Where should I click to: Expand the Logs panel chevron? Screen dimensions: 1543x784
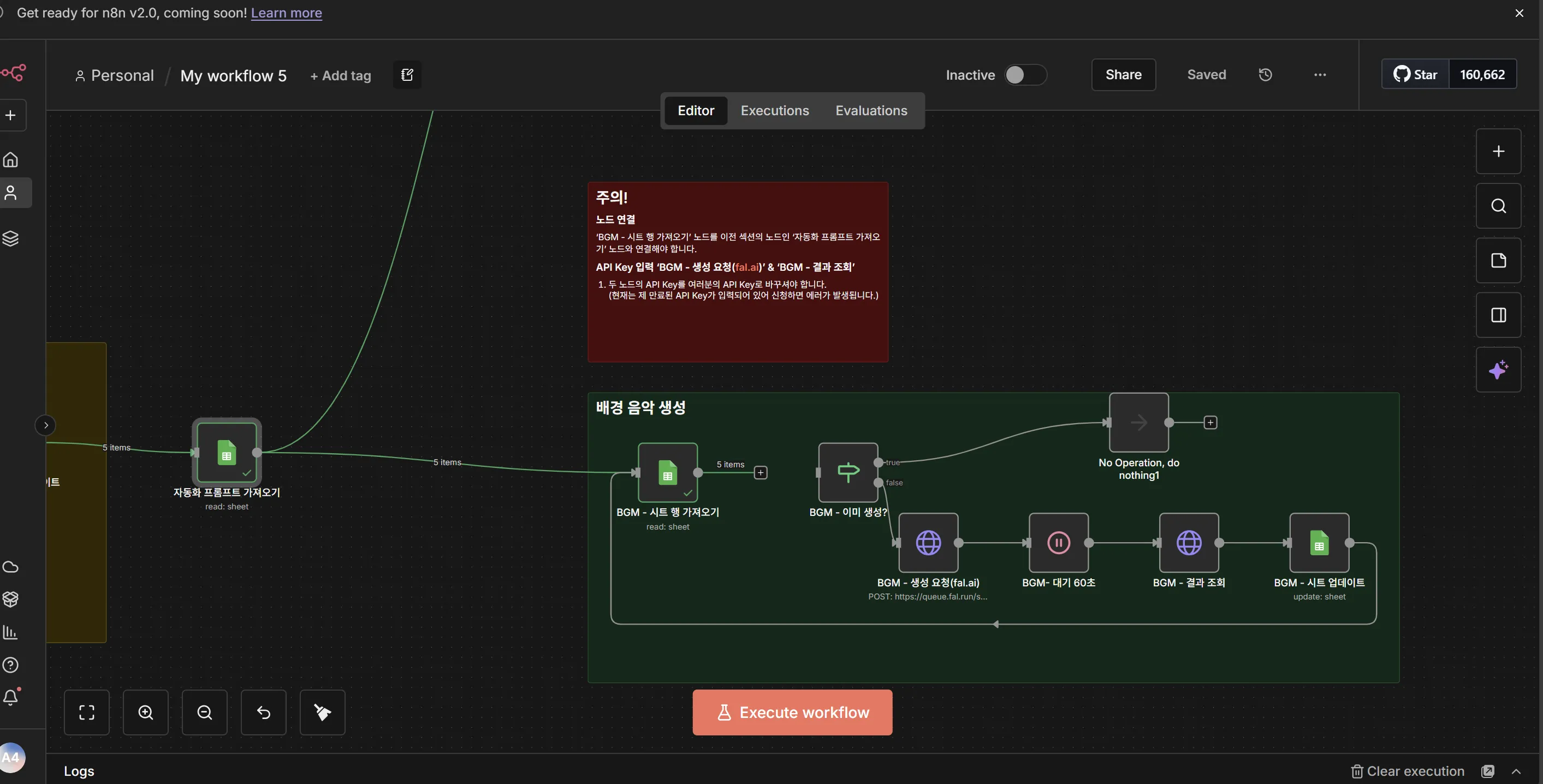click(x=1516, y=771)
